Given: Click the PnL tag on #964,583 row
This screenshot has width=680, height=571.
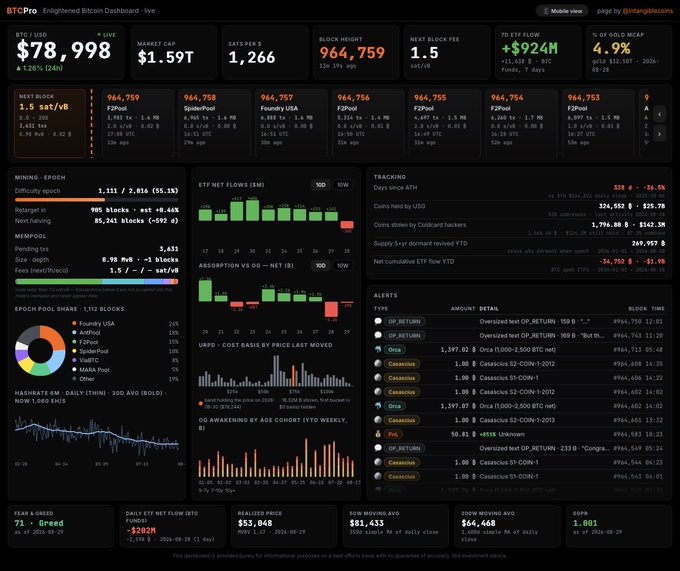Looking at the screenshot, I should click(393, 434).
